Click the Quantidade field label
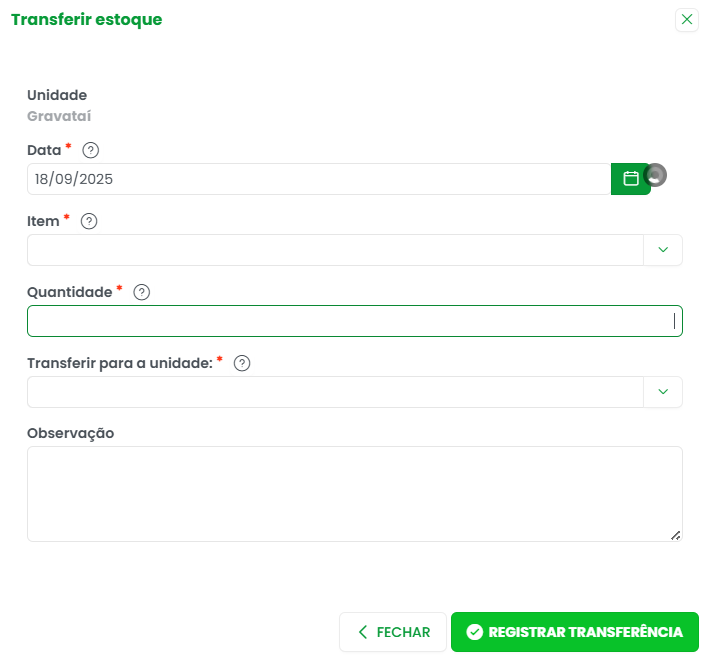Screen dimensions: 713x665 click(69, 292)
